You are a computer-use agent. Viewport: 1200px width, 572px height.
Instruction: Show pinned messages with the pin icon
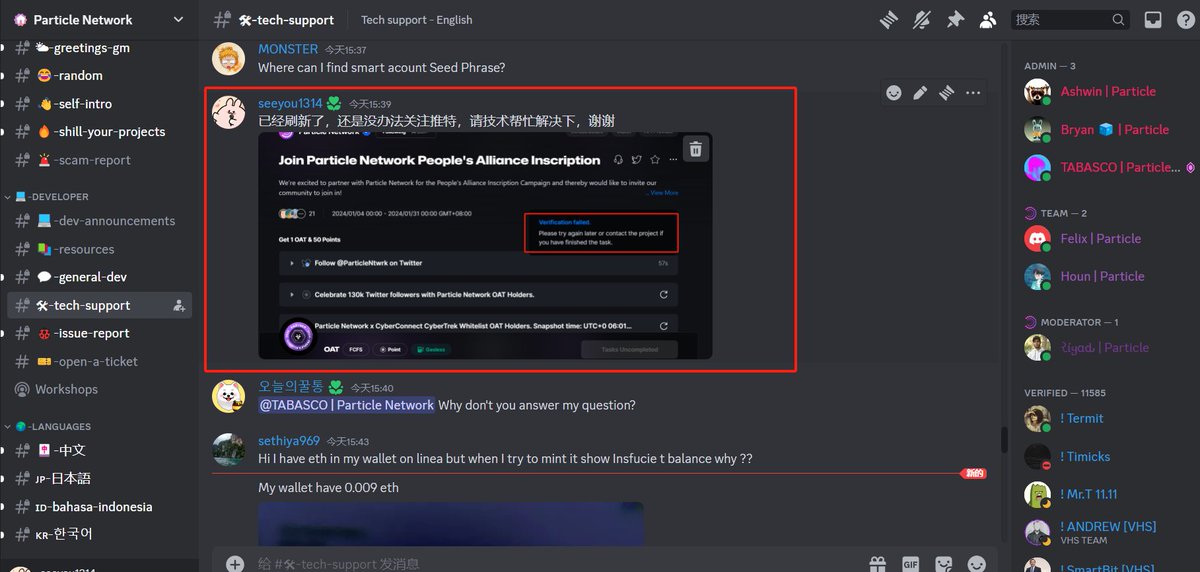[955, 19]
